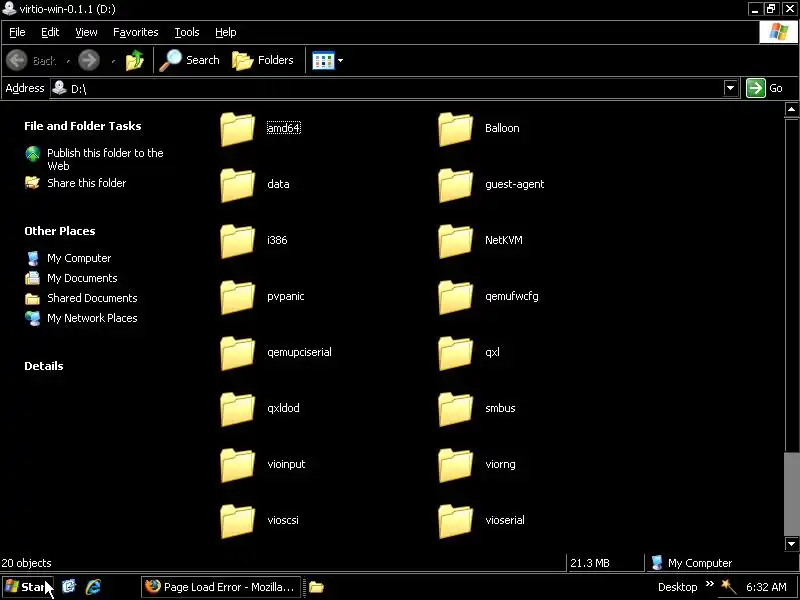Open the Tools menu

pyautogui.click(x=187, y=32)
